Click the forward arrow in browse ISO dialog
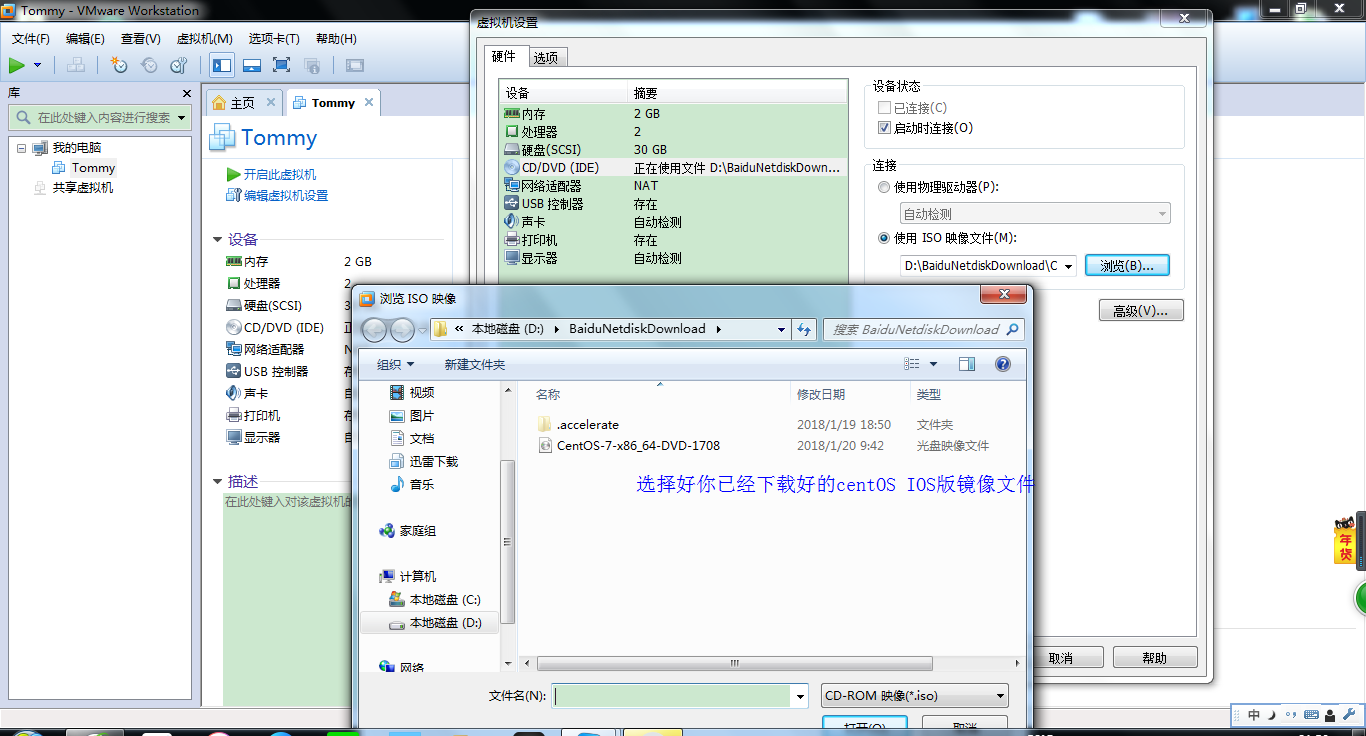1366x736 pixels. click(x=402, y=329)
